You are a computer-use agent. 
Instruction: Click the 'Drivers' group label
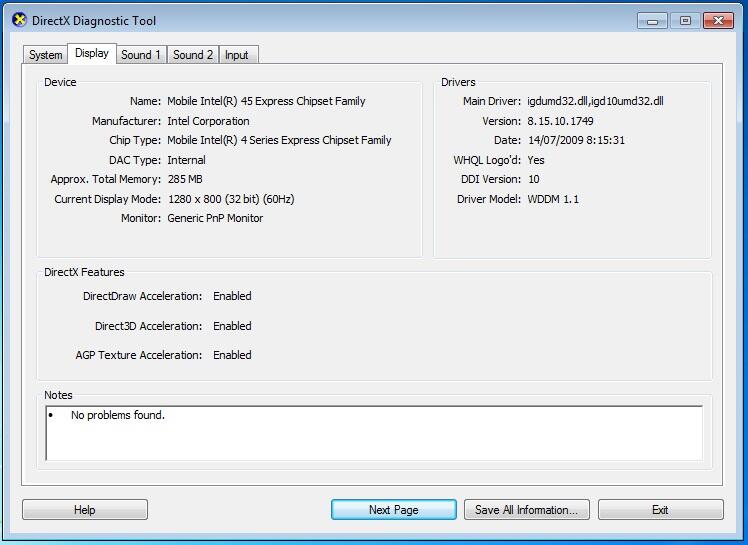tap(458, 82)
